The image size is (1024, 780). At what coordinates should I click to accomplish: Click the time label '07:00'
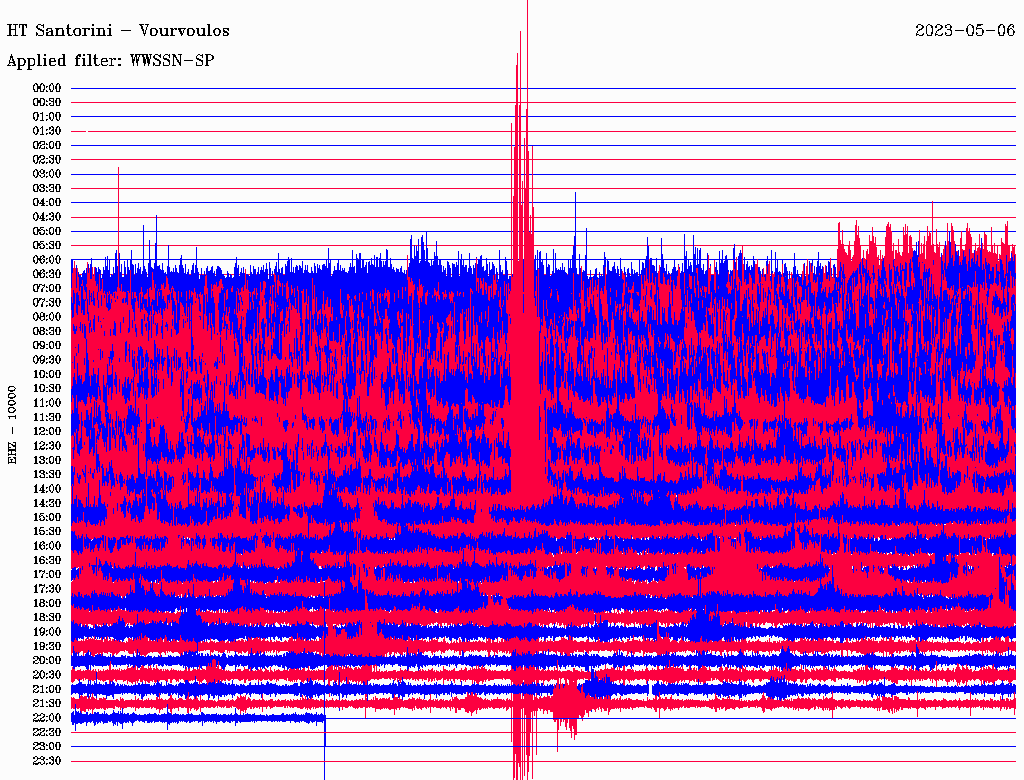coord(47,289)
